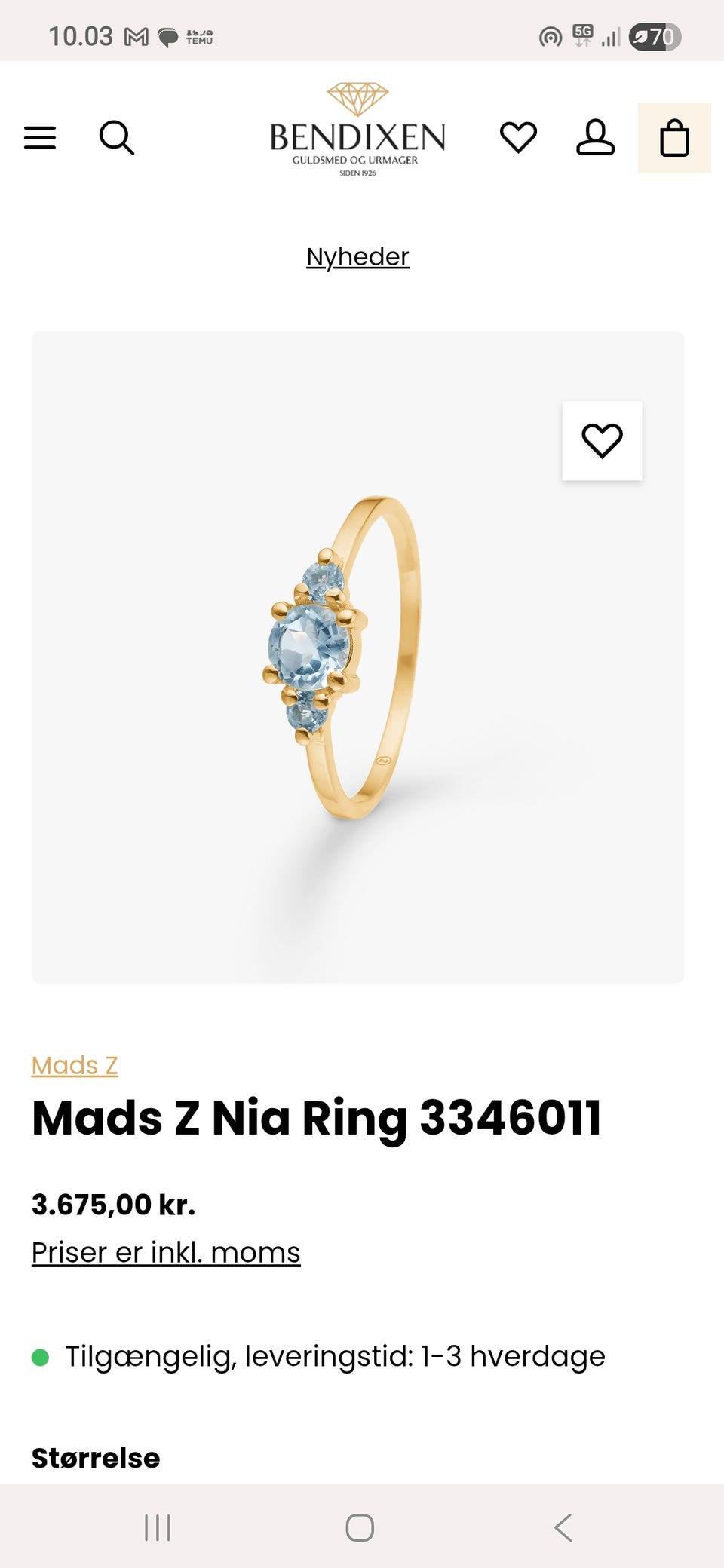Open the user account icon

click(596, 138)
